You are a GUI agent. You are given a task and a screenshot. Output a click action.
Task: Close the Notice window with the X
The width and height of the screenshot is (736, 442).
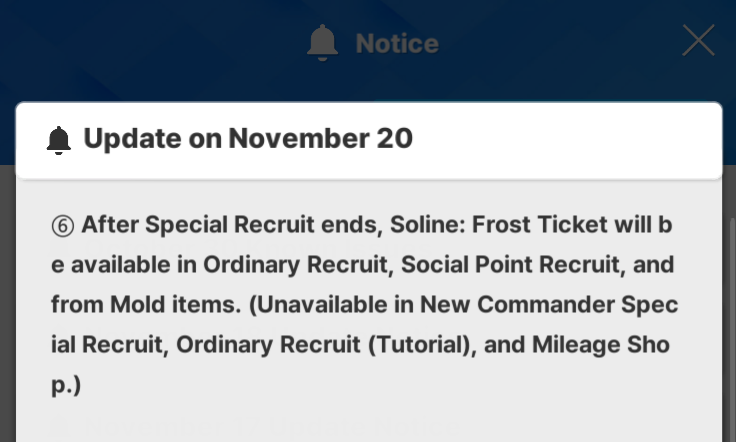click(x=698, y=40)
